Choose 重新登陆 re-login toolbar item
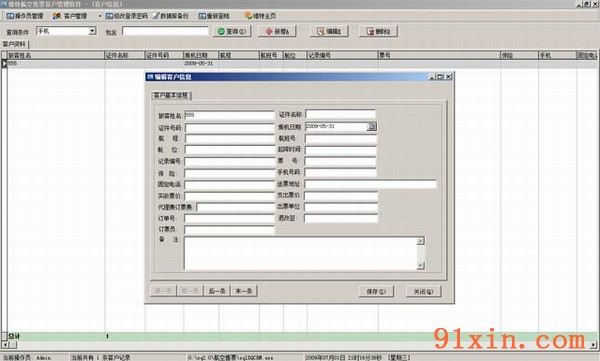This screenshot has width=600, height=361. 214,16
